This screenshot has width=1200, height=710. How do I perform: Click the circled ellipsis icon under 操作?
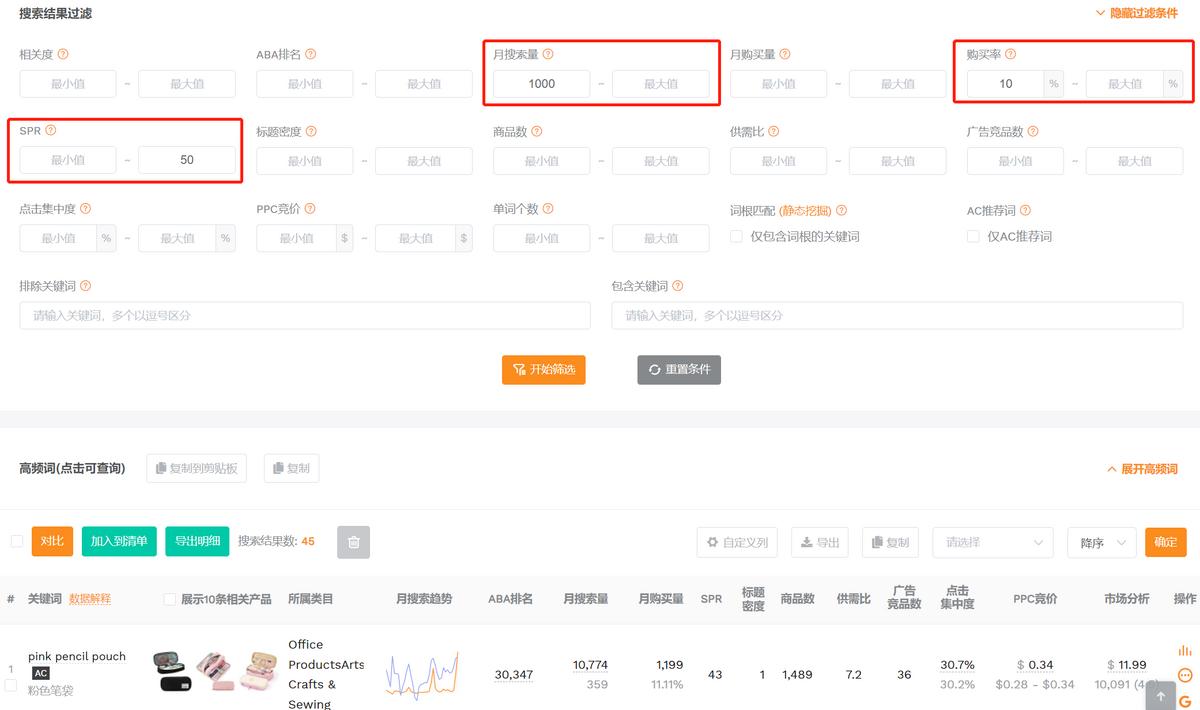click(x=1185, y=673)
